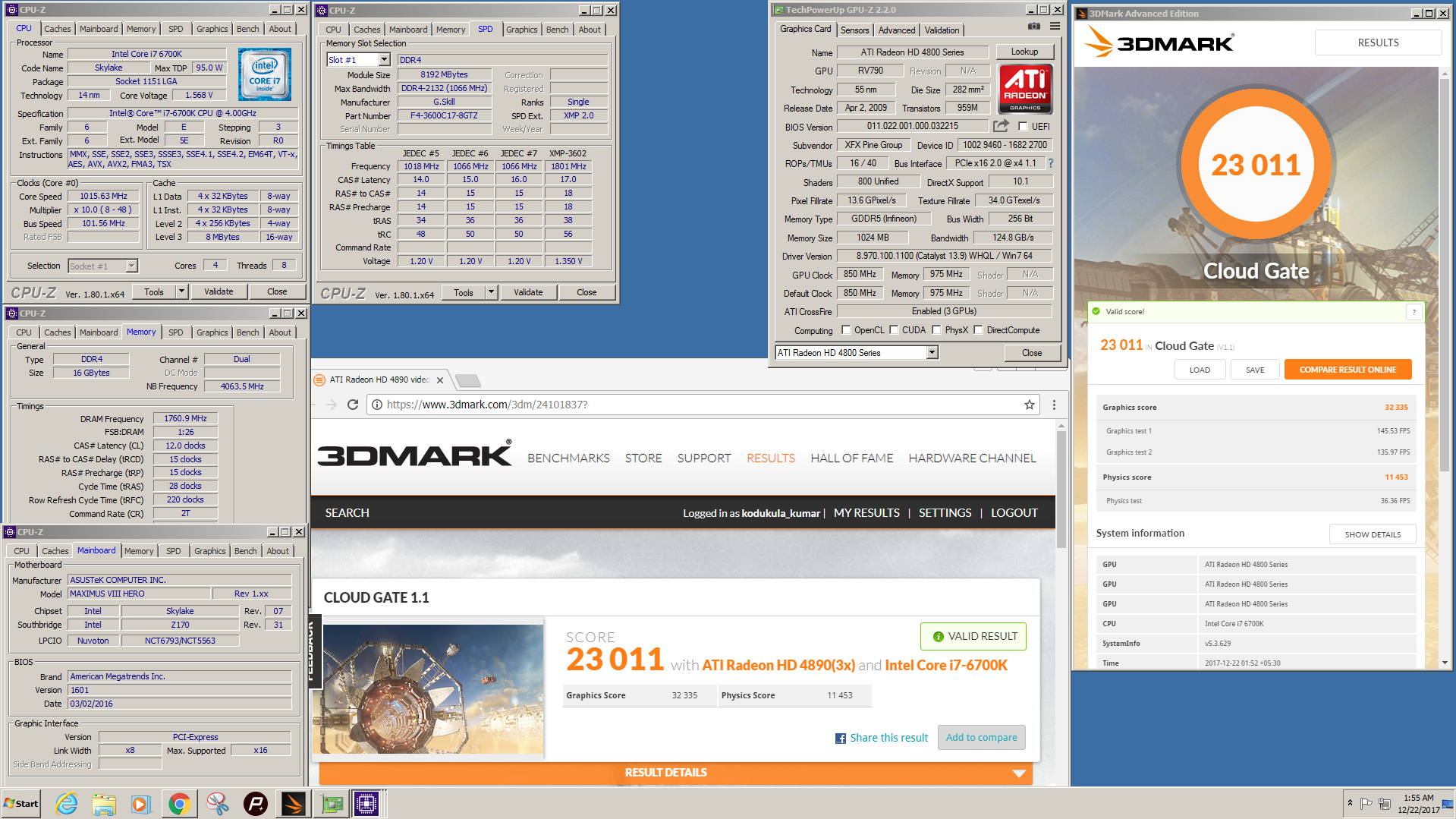Click the Lookup button in GPU-Z
Screen dimensions: 1456x819
(x=1024, y=52)
